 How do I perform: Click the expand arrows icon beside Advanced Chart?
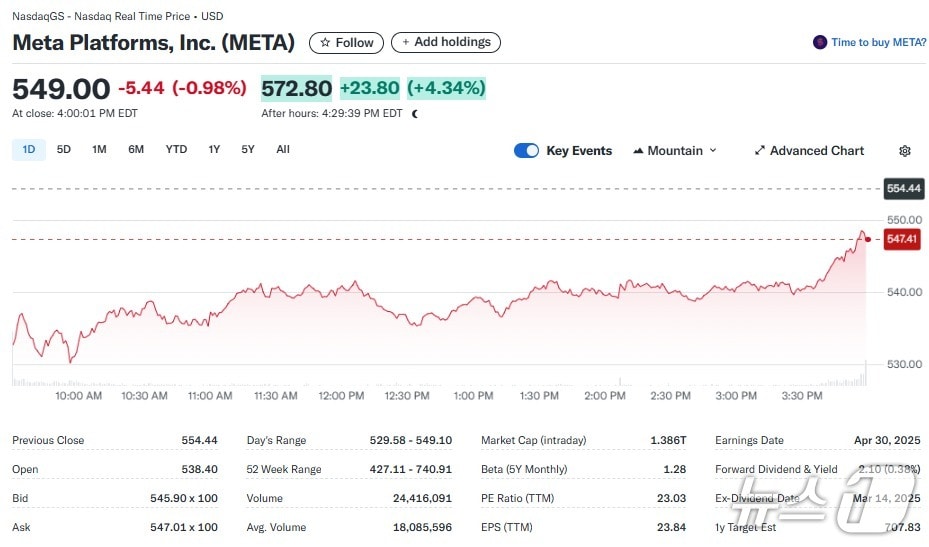760,151
